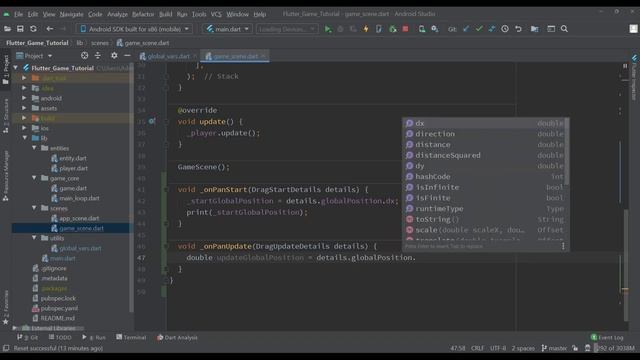The height and width of the screenshot is (360, 640).
Task: Collapse the utilits folder
Action: point(34,238)
